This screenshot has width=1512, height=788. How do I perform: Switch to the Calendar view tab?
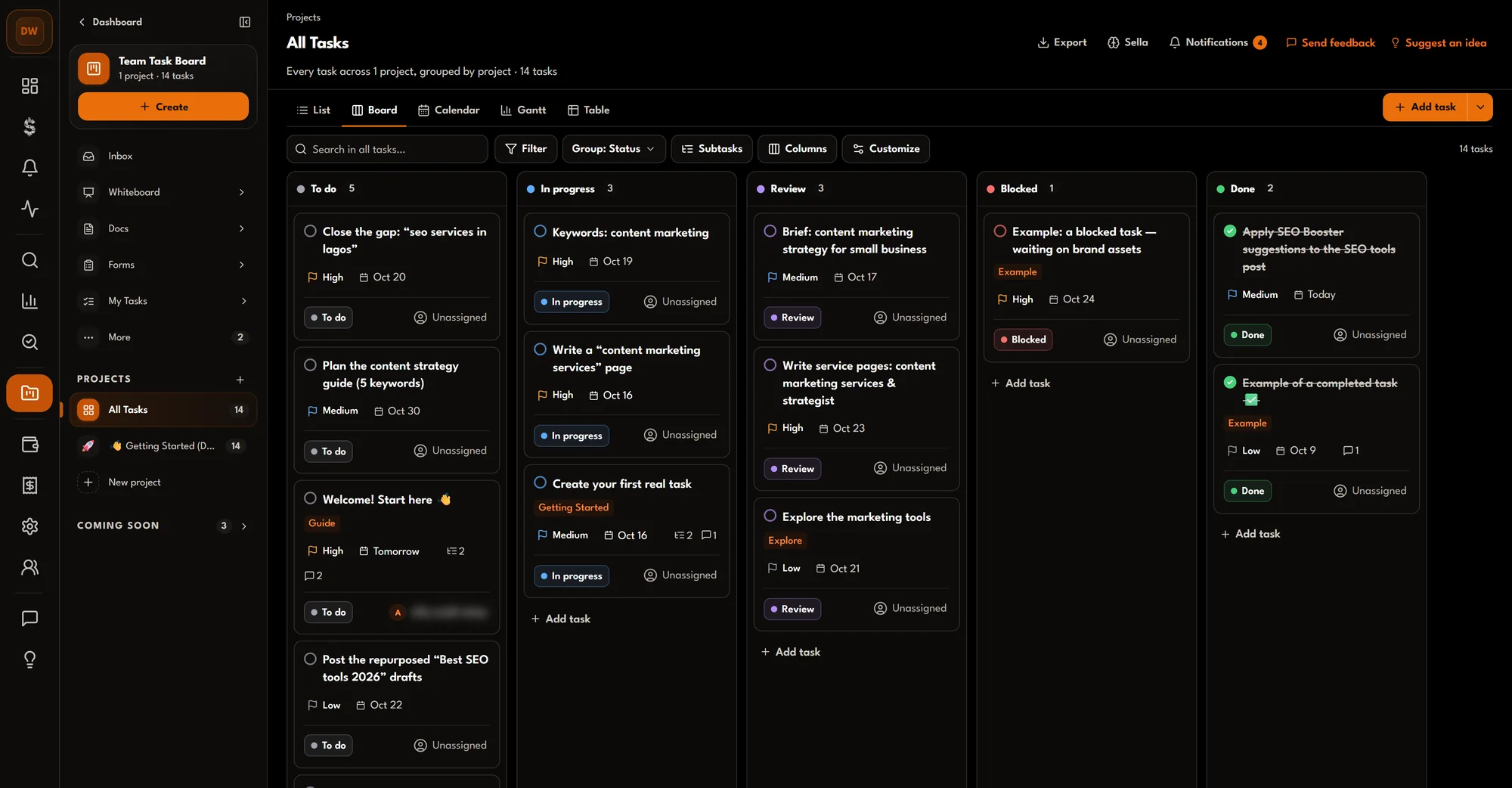[x=449, y=110]
